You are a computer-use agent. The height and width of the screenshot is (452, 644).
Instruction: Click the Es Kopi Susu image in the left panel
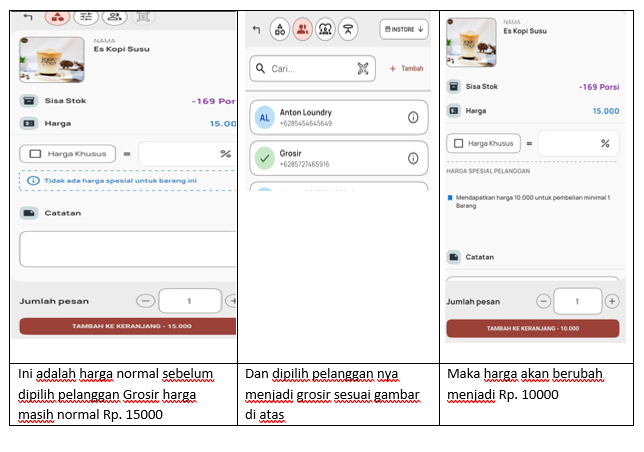click(x=52, y=58)
